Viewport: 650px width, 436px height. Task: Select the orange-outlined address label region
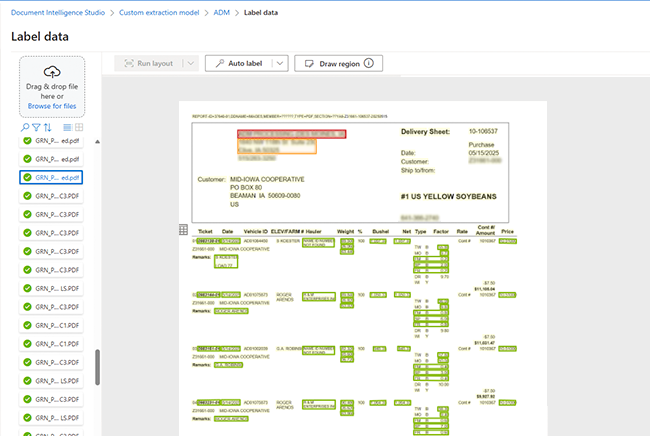pyautogui.click(x=277, y=146)
